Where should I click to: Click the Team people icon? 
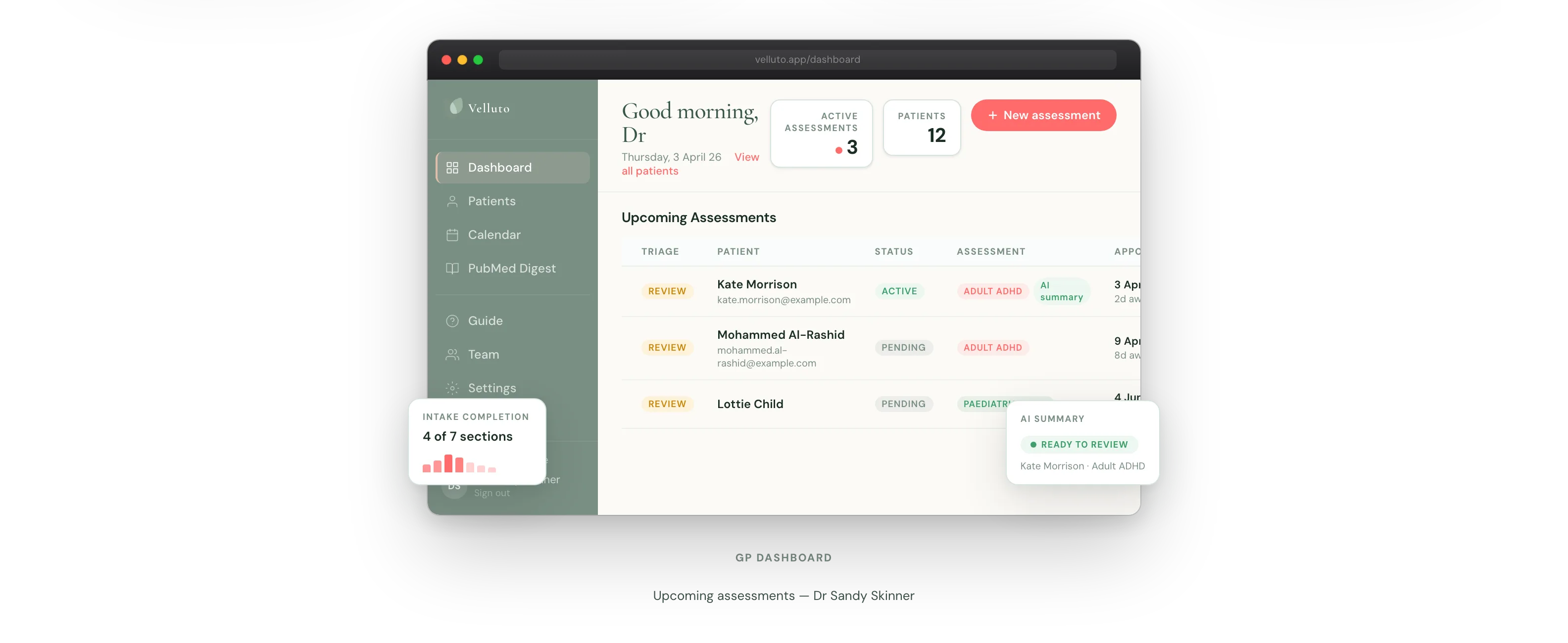(x=452, y=355)
